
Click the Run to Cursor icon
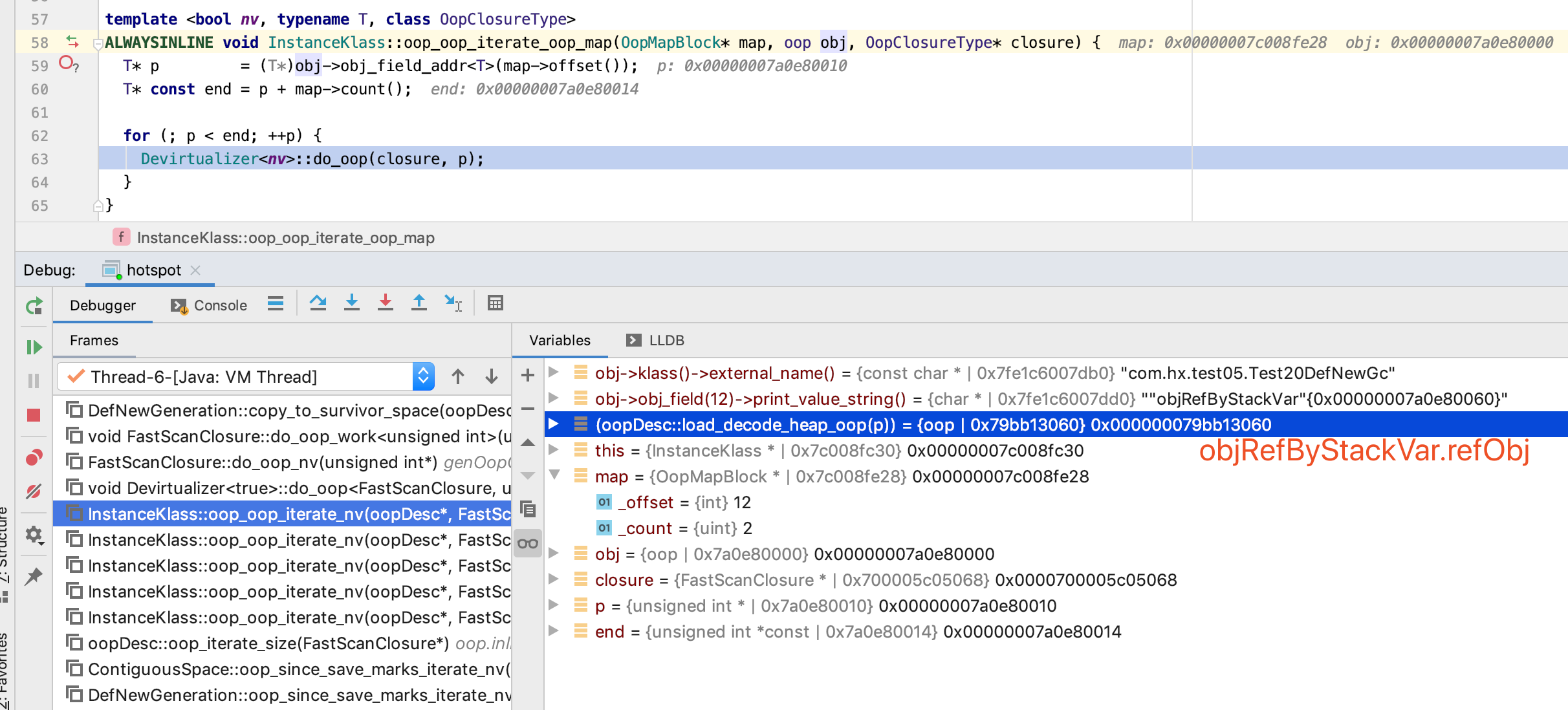coord(453,303)
